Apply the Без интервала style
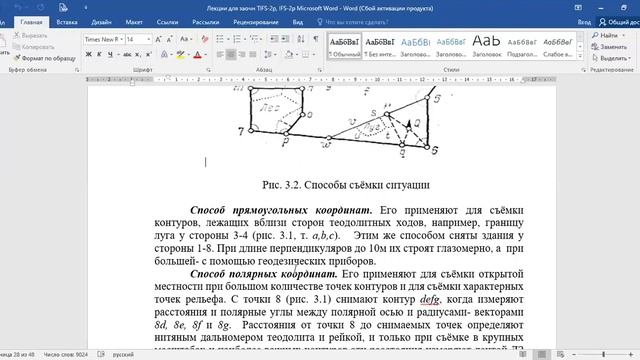Screen dimensions: 640x360 (380, 46)
